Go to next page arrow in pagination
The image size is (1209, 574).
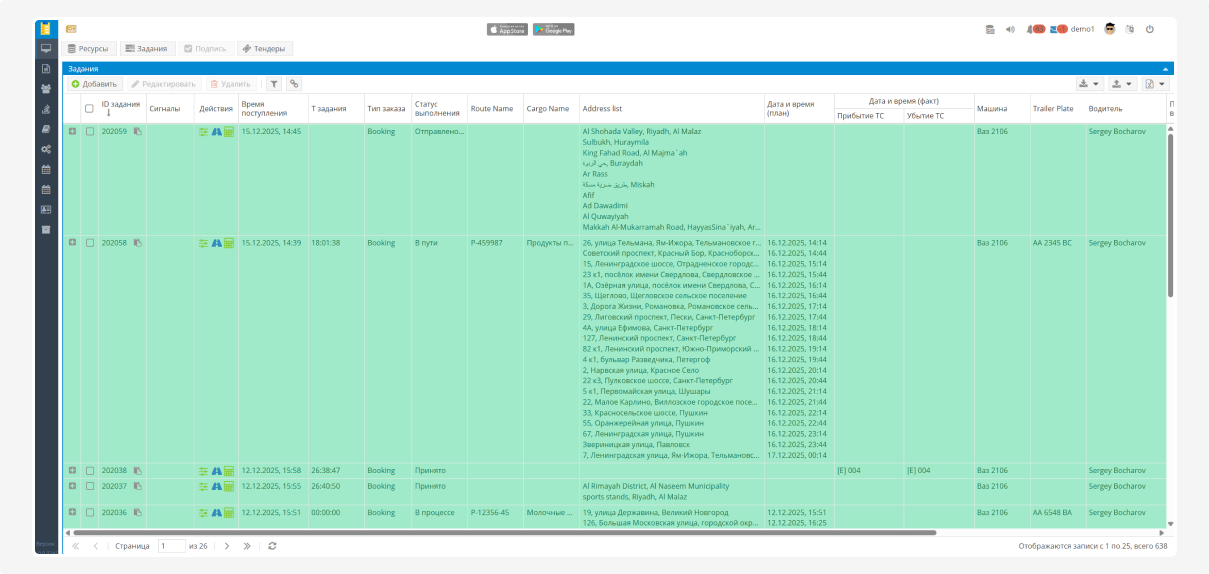(x=227, y=546)
